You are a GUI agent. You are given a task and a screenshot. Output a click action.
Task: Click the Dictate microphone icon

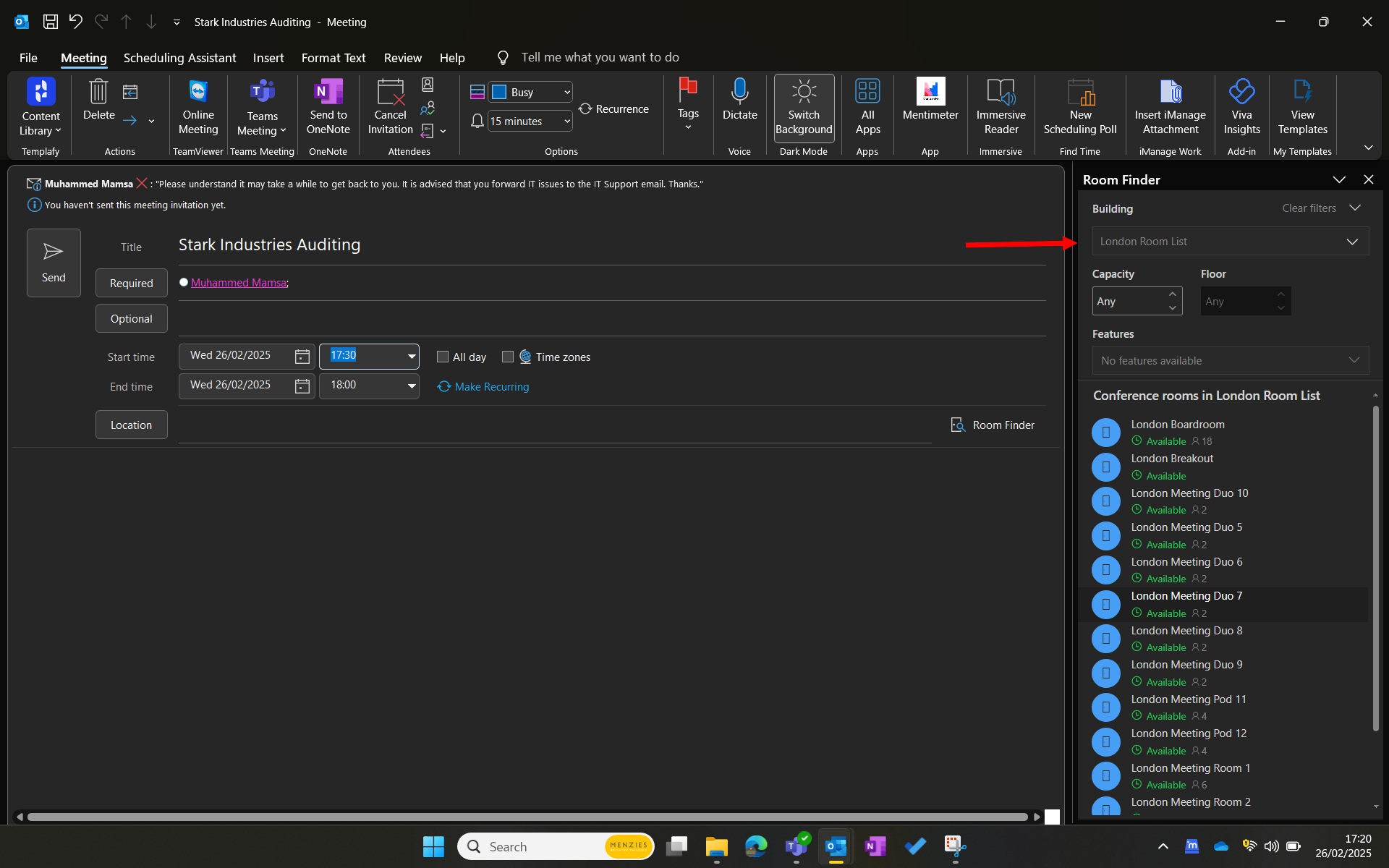point(739,92)
